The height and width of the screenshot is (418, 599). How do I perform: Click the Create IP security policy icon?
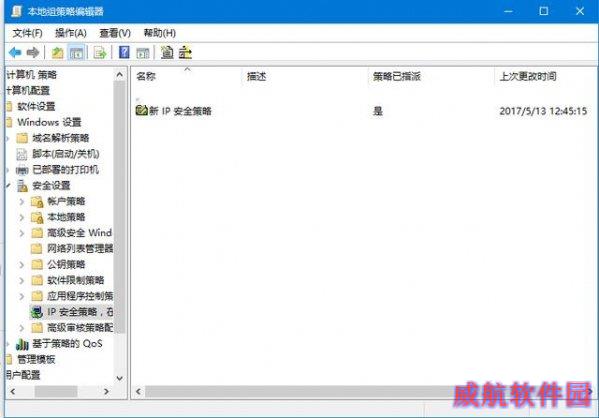167,52
